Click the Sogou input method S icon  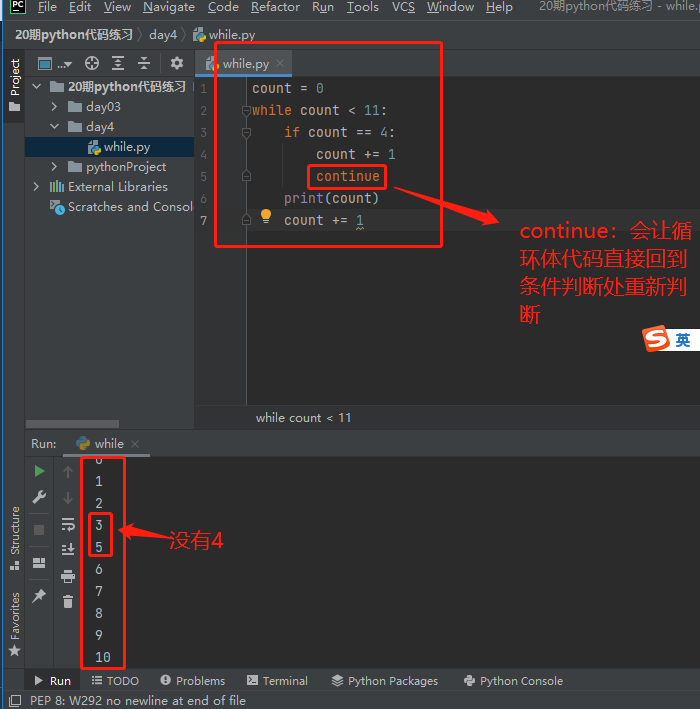(656, 338)
